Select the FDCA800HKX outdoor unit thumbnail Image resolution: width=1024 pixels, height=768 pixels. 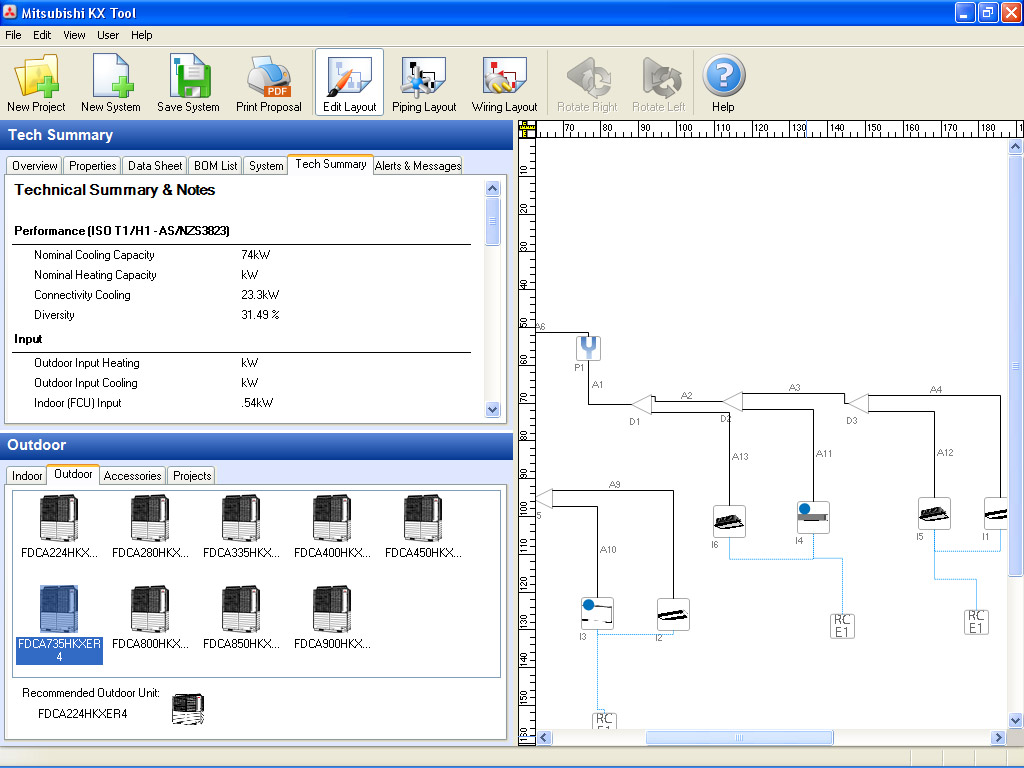click(x=149, y=610)
